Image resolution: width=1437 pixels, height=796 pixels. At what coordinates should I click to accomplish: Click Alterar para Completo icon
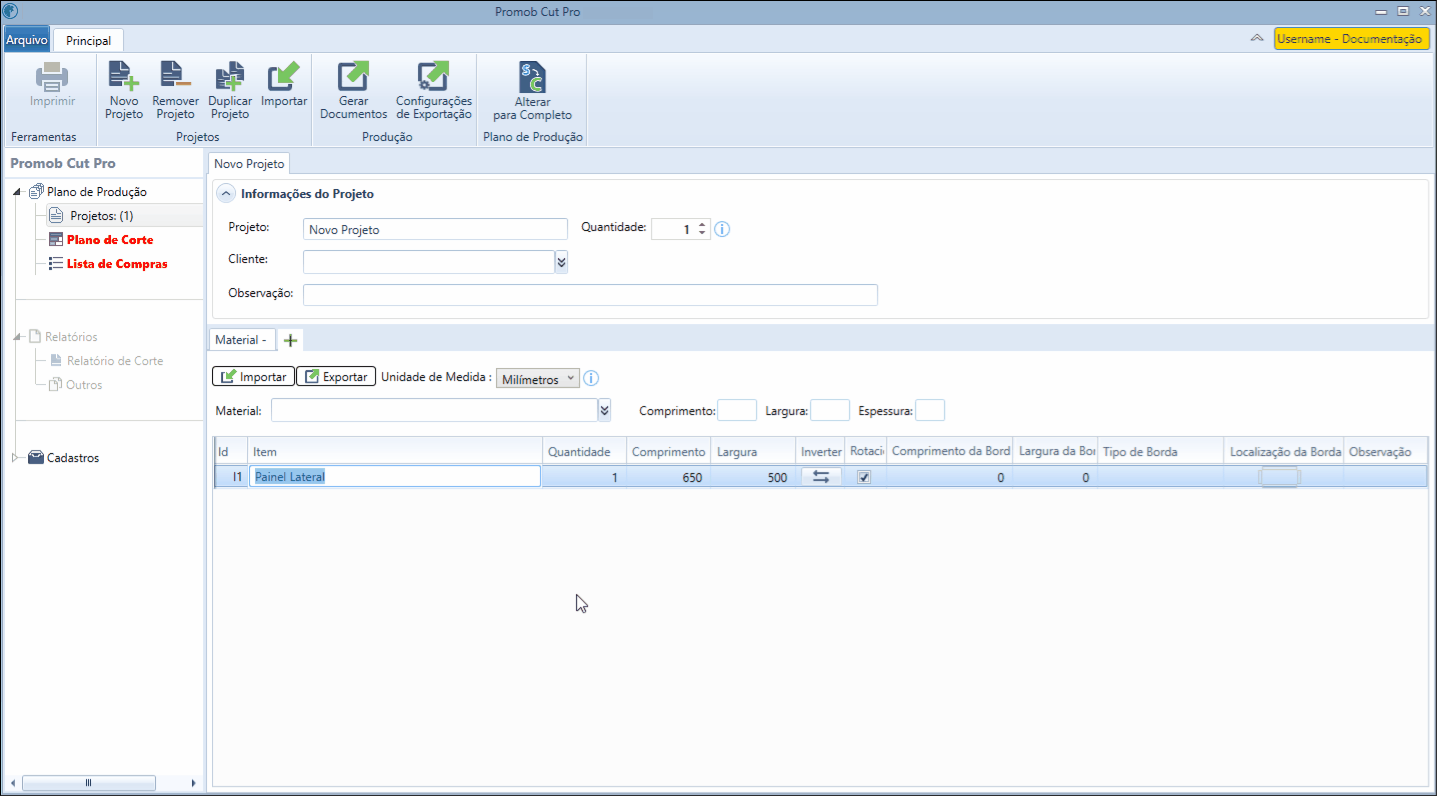[532, 77]
